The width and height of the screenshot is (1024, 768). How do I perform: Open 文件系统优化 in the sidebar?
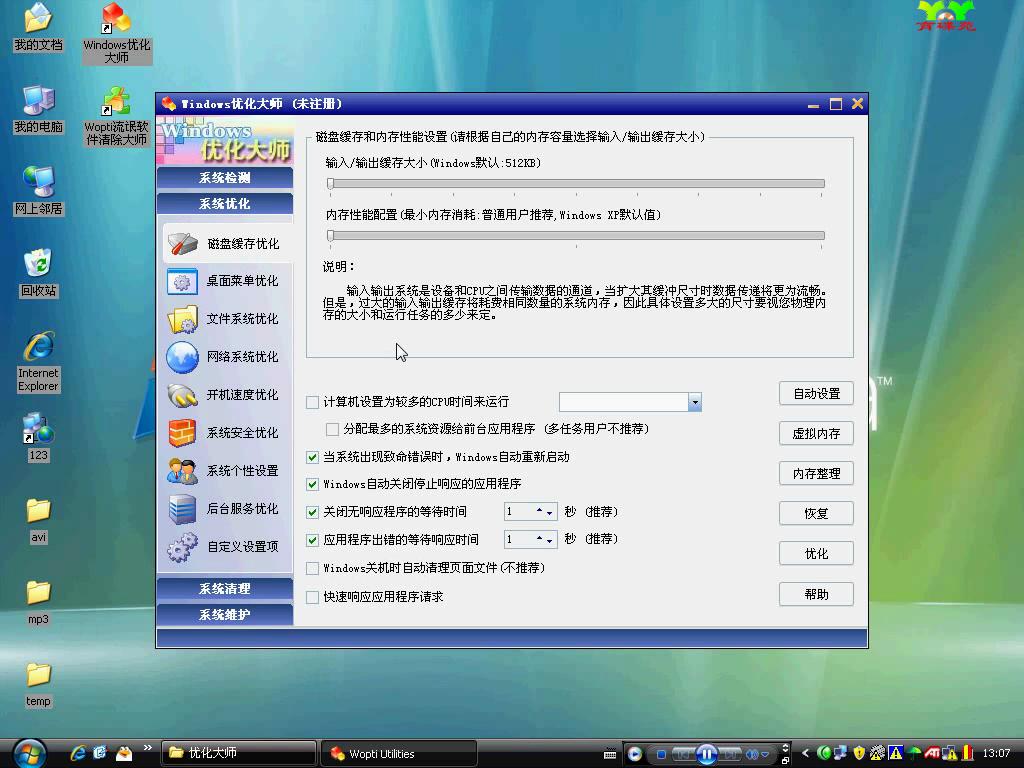pyautogui.click(x=223, y=319)
